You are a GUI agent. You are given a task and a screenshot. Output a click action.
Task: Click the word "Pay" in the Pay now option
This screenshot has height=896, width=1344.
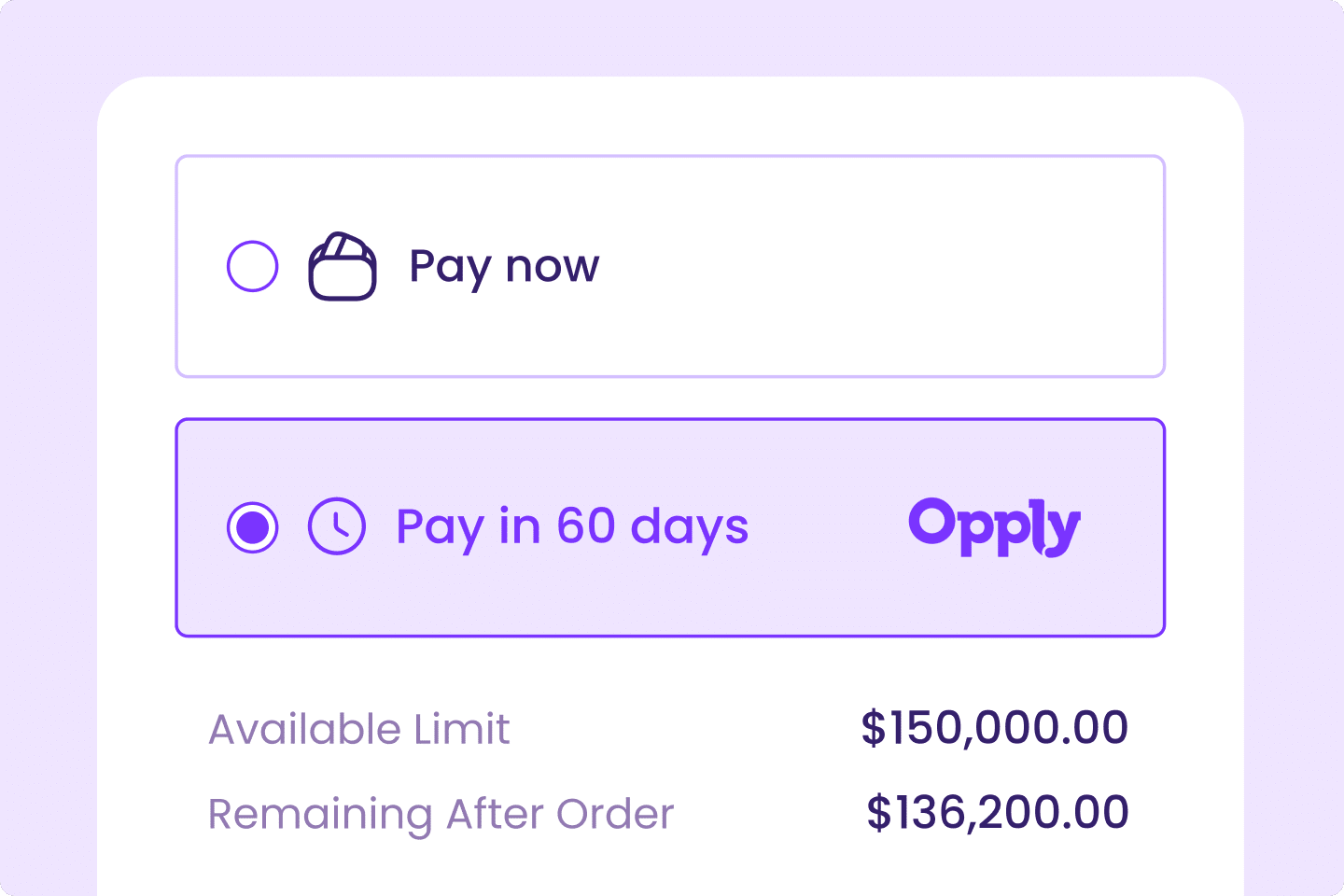click(x=450, y=267)
